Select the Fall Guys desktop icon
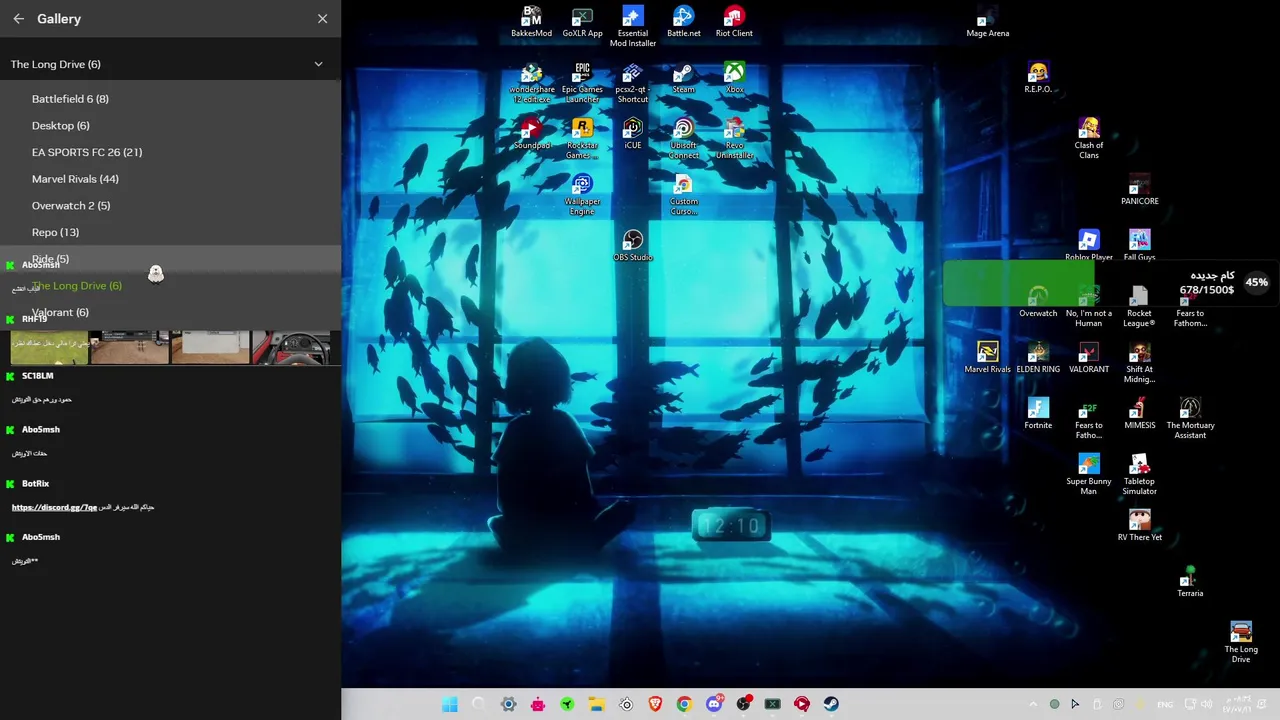 click(1139, 245)
